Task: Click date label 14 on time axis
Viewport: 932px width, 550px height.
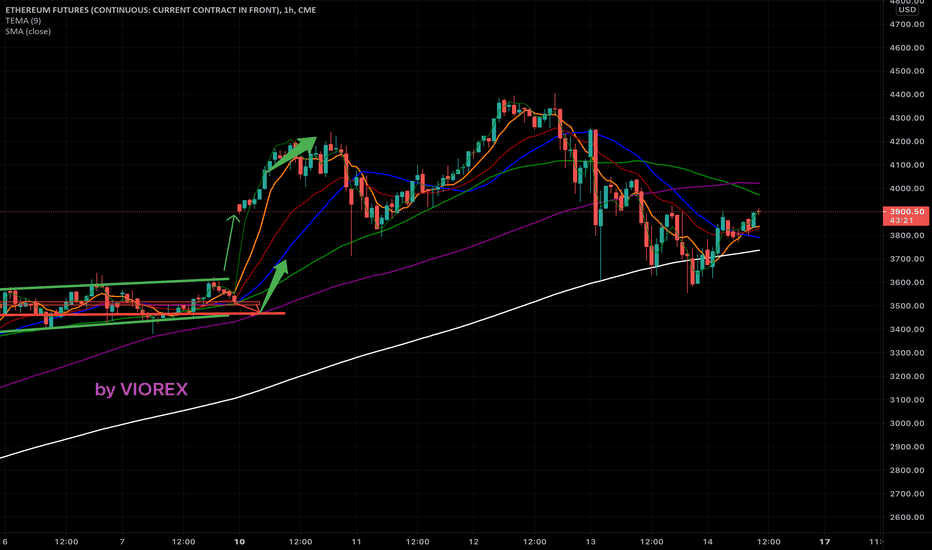Action: (708, 542)
